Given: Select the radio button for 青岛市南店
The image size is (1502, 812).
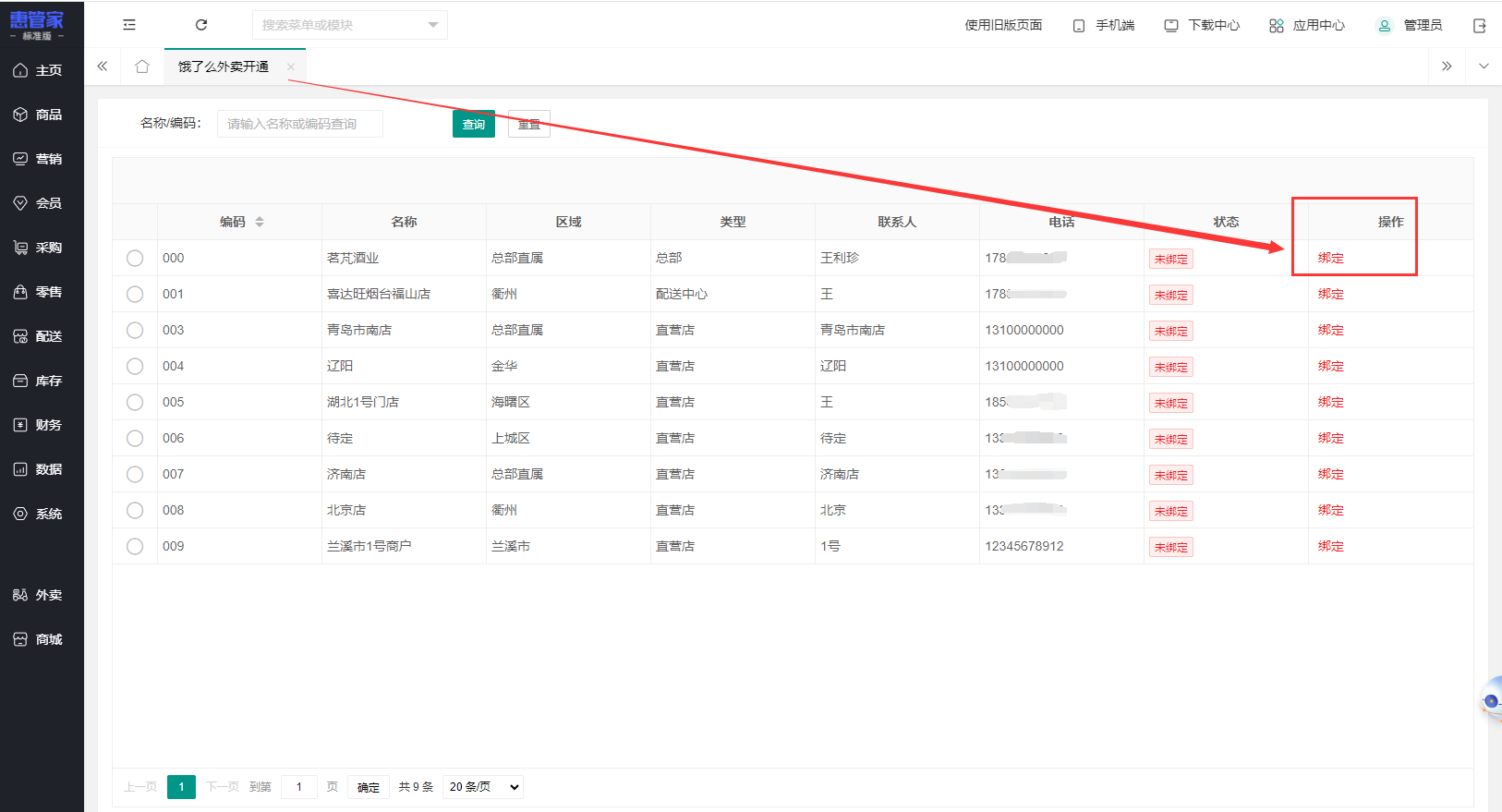Looking at the screenshot, I should pyautogui.click(x=135, y=330).
